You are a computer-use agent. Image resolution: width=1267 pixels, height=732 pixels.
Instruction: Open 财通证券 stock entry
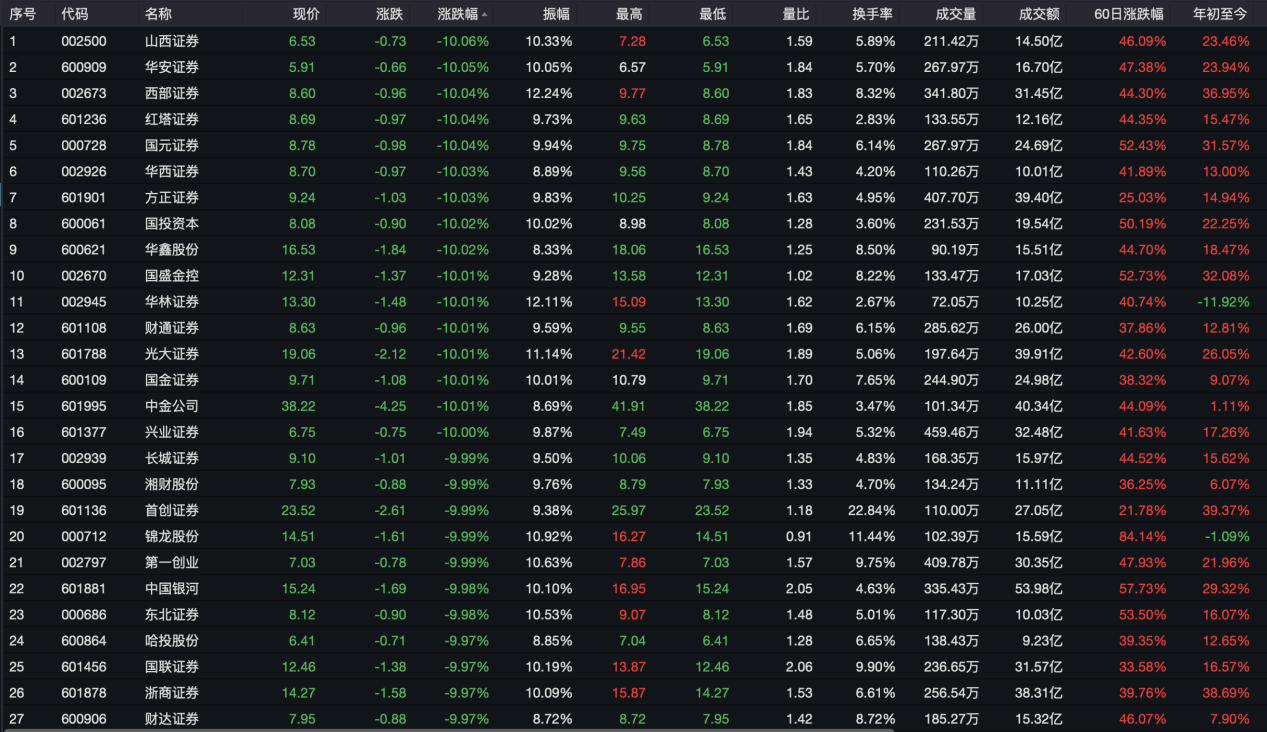click(x=172, y=327)
